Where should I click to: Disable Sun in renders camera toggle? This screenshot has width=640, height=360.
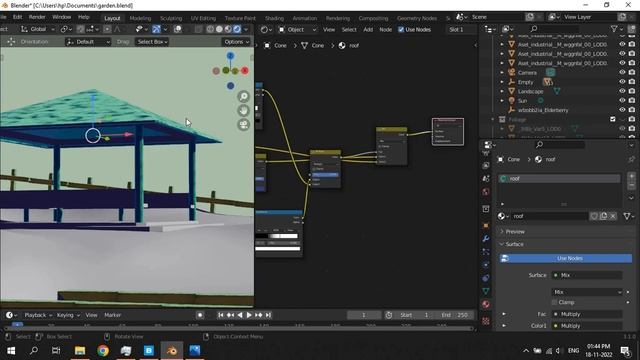(x=632, y=100)
